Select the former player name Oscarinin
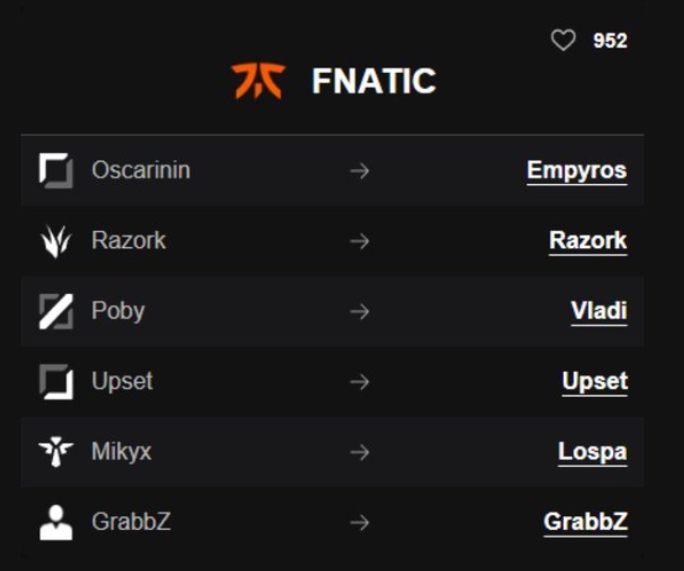The image size is (684, 571). point(140,171)
